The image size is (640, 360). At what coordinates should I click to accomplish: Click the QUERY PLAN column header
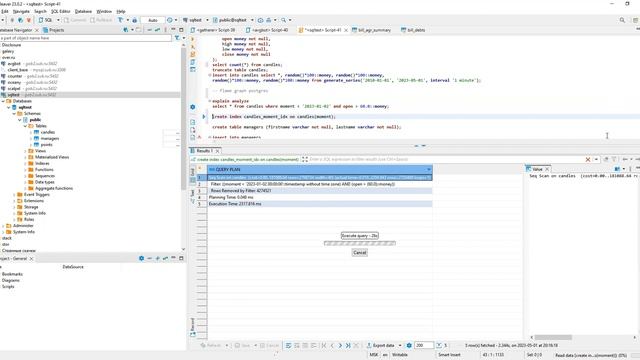pos(320,169)
